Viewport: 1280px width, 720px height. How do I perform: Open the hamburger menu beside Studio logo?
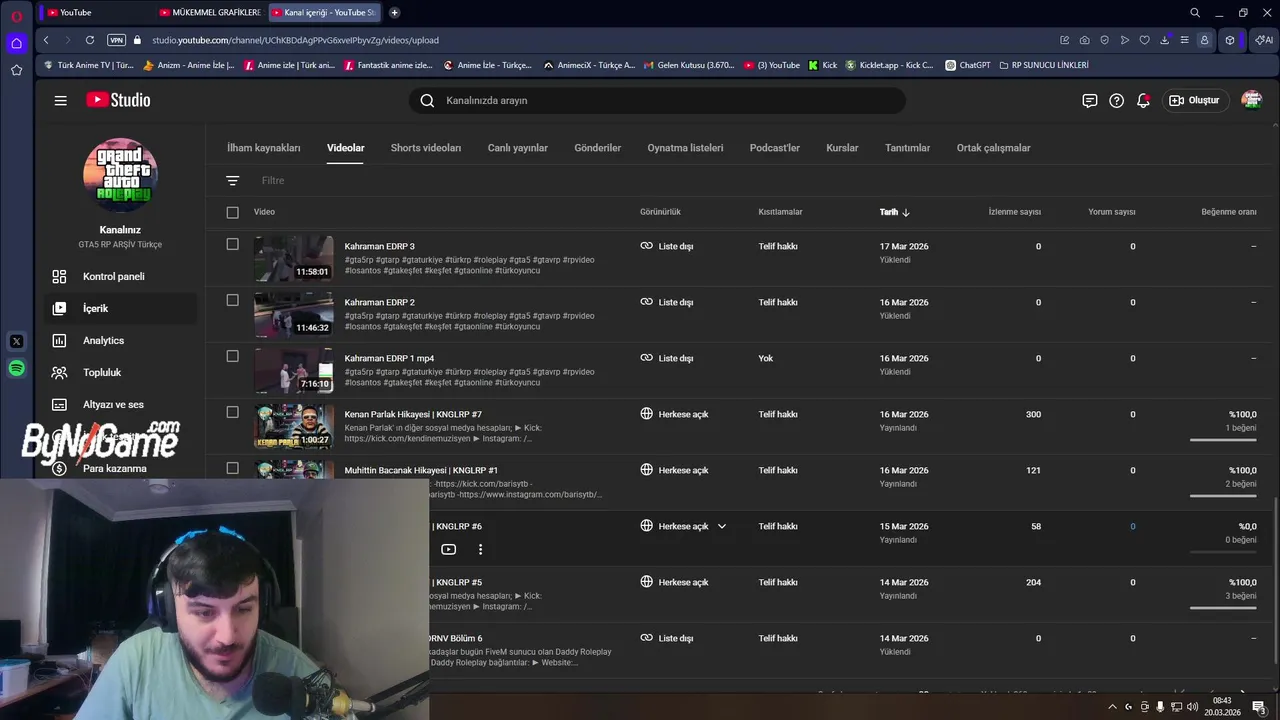[61, 100]
